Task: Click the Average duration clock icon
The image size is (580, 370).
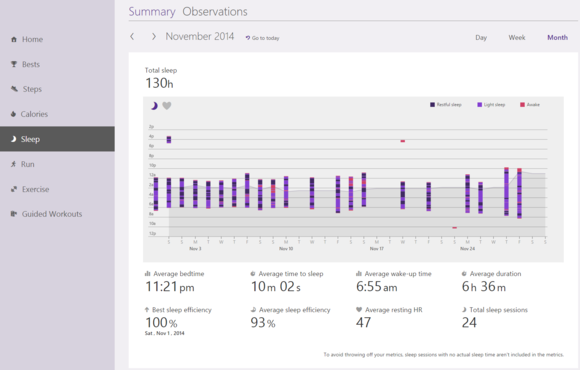Action: pyautogui.click(x=464, y=274)
